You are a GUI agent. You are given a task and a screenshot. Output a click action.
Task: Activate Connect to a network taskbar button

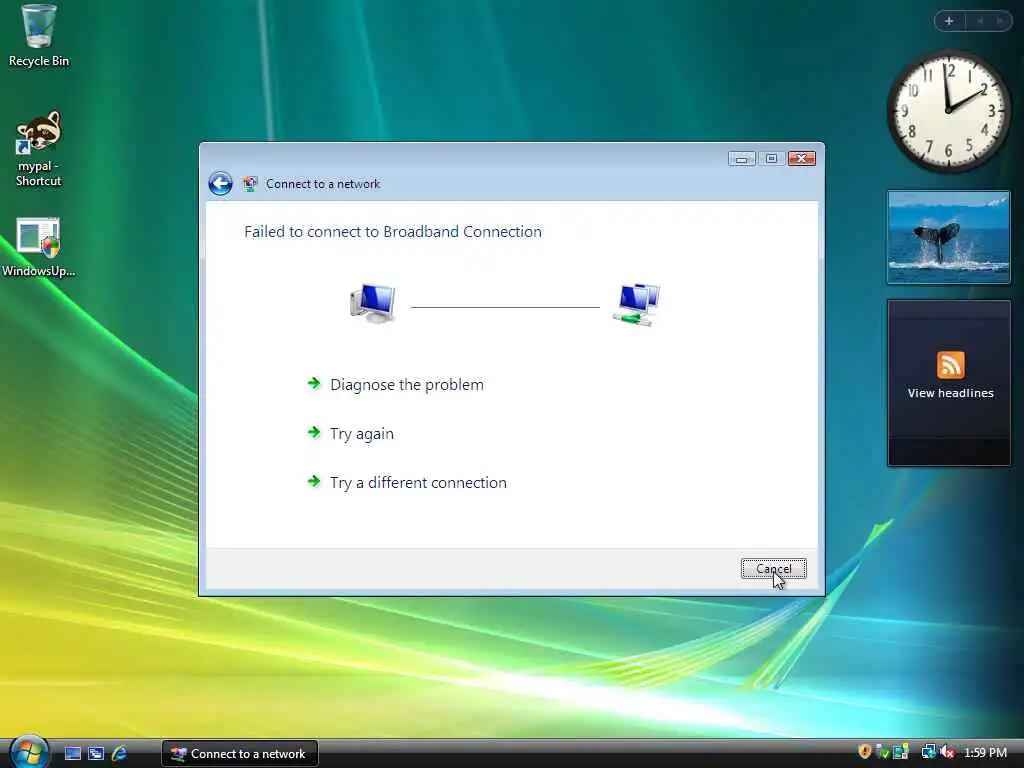[240, 754]
